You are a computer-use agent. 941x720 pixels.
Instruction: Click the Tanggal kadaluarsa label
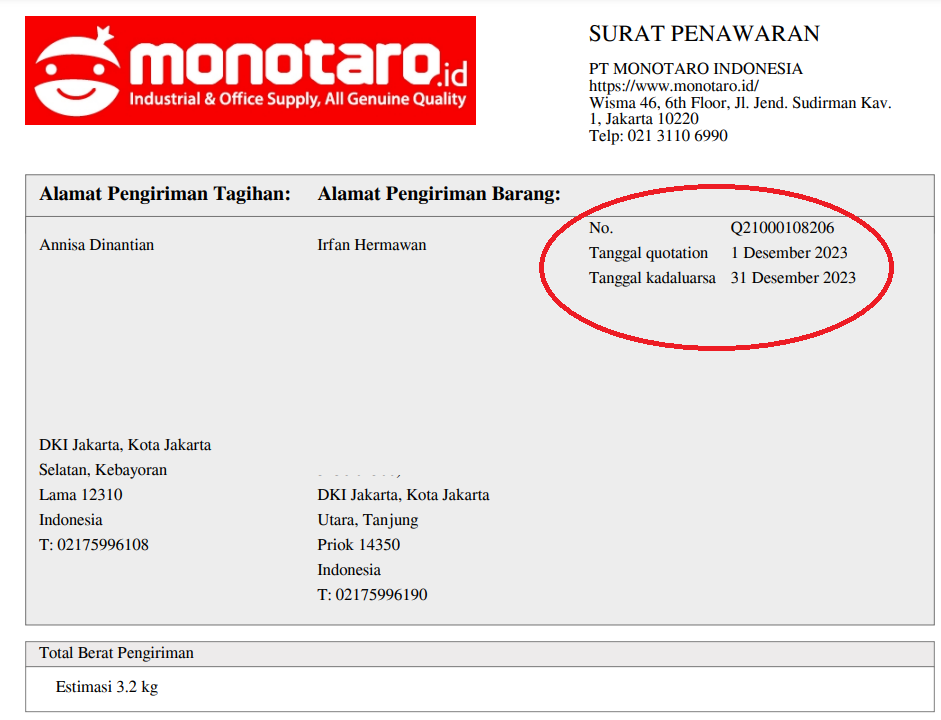click(652, 278)
